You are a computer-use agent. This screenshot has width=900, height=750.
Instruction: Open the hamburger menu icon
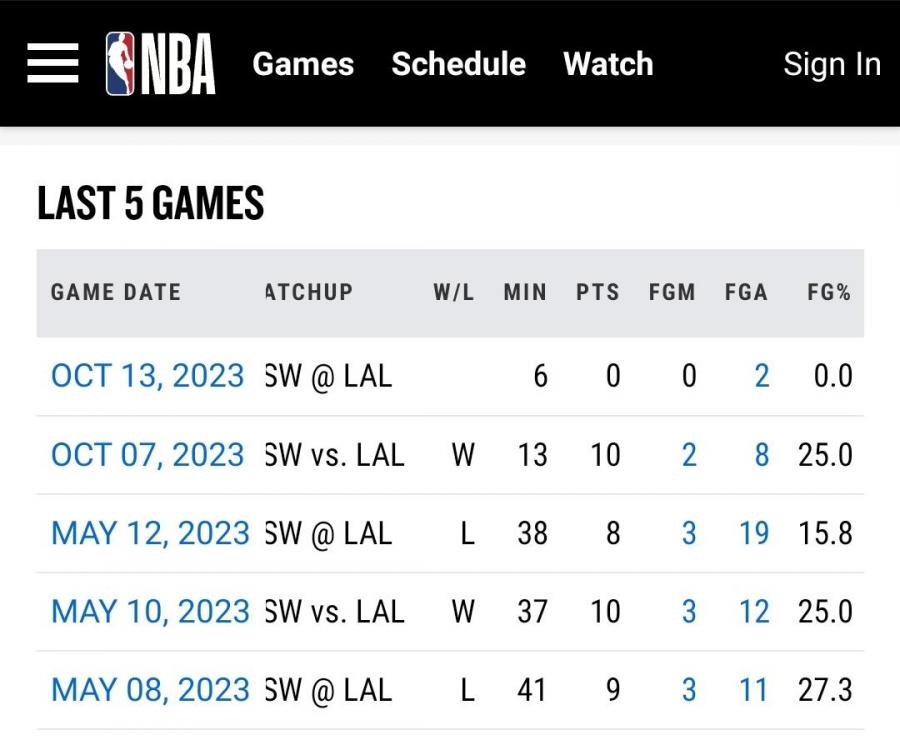point(53,64)
